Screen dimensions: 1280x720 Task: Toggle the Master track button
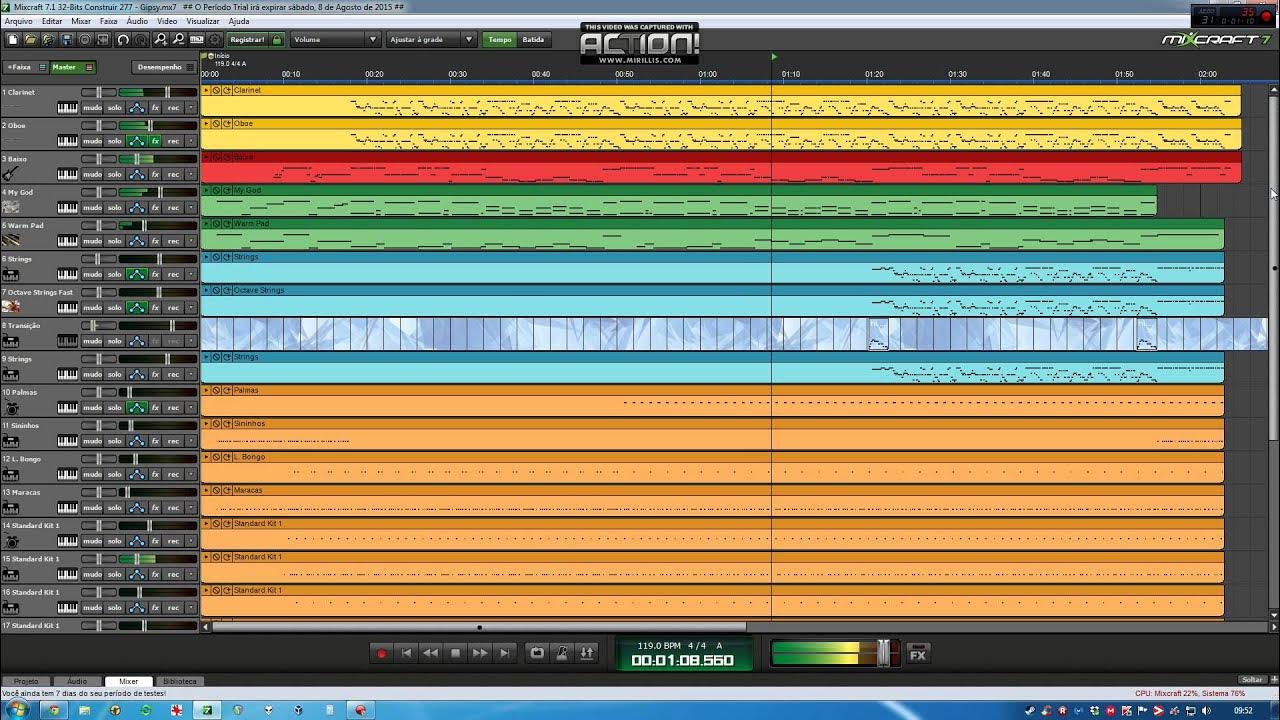pyautogui.click(x=71, y=67)
